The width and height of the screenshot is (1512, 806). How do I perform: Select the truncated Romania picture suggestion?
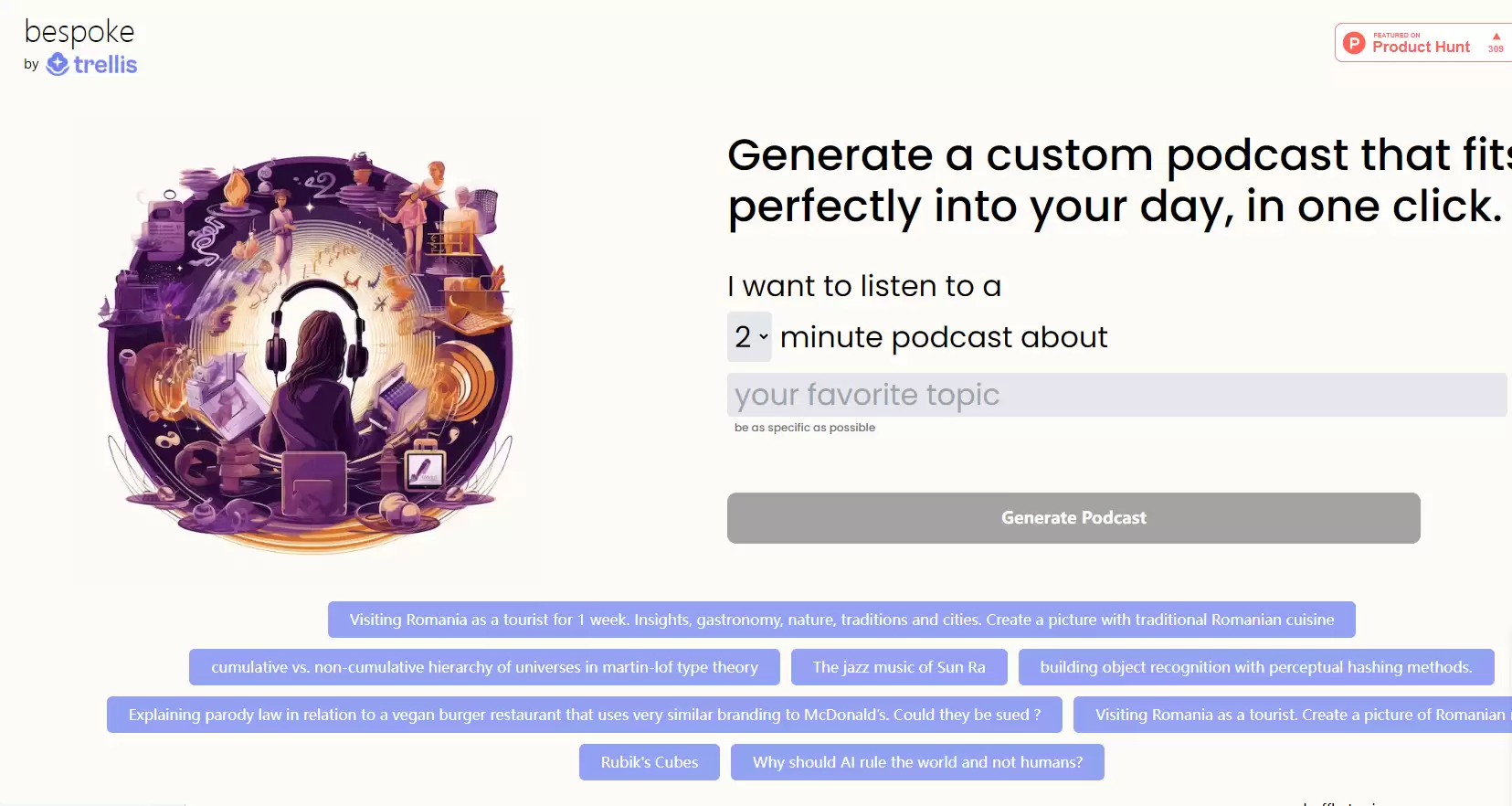(x=1293, y=715)
